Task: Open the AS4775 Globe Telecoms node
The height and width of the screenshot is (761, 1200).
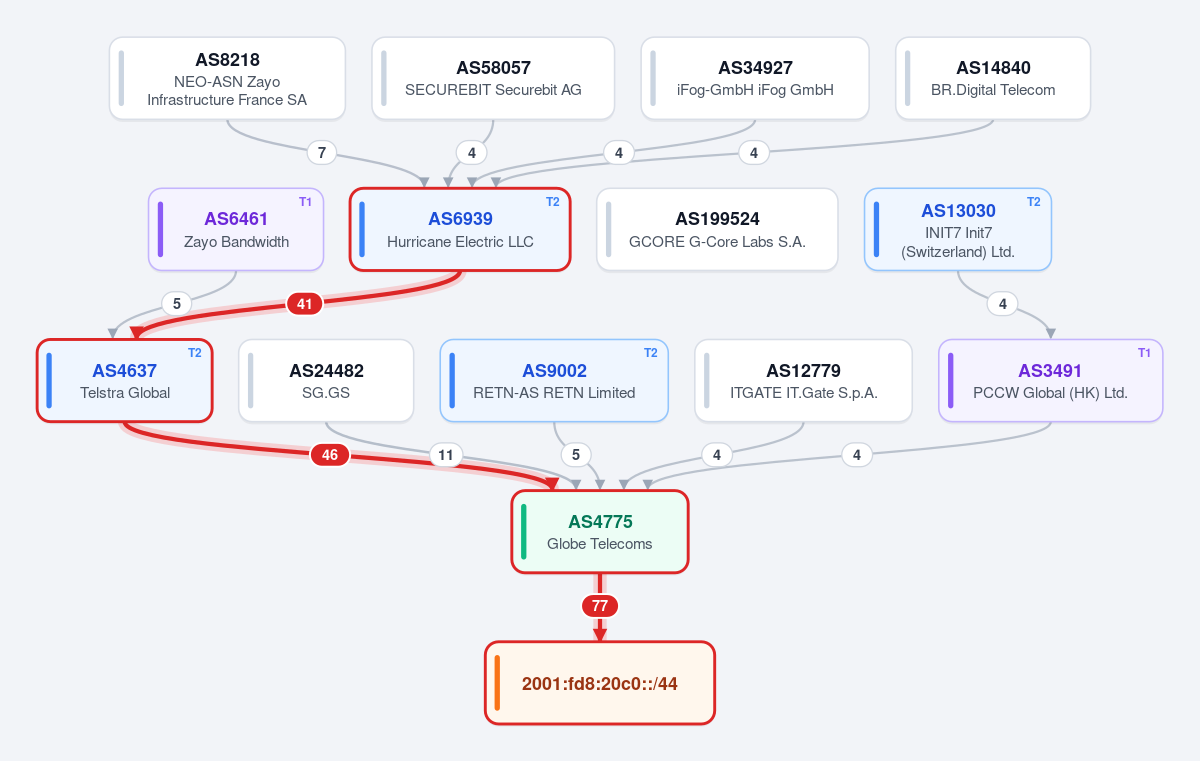Action: pos(600,532)
